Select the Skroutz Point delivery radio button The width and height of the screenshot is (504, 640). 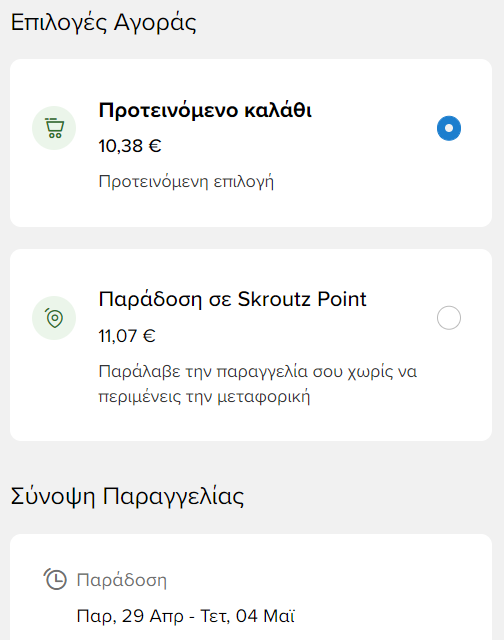pyautogui.click(x=449, y=318)
